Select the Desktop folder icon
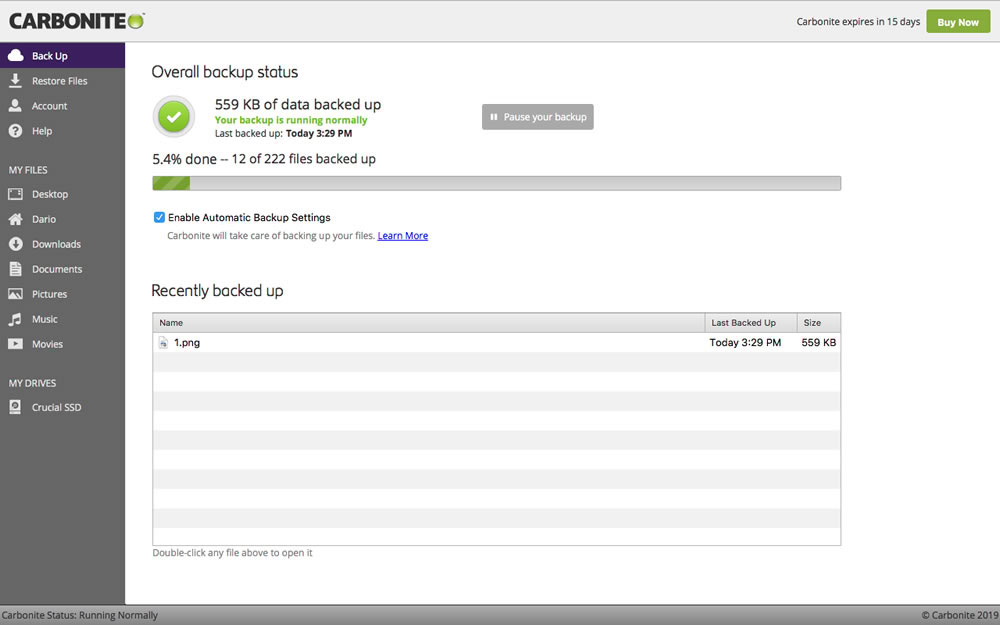 pos(15,194)
